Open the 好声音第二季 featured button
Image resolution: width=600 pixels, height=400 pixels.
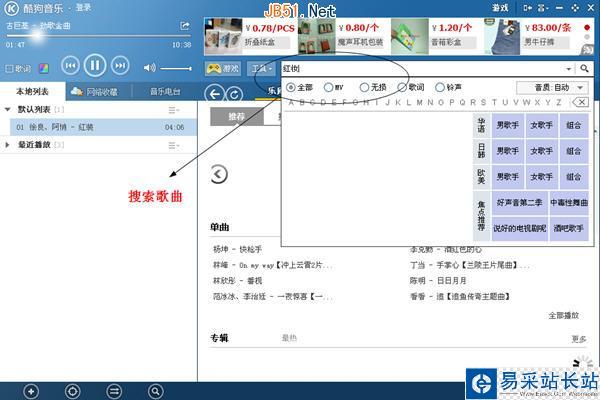[519, 203]
